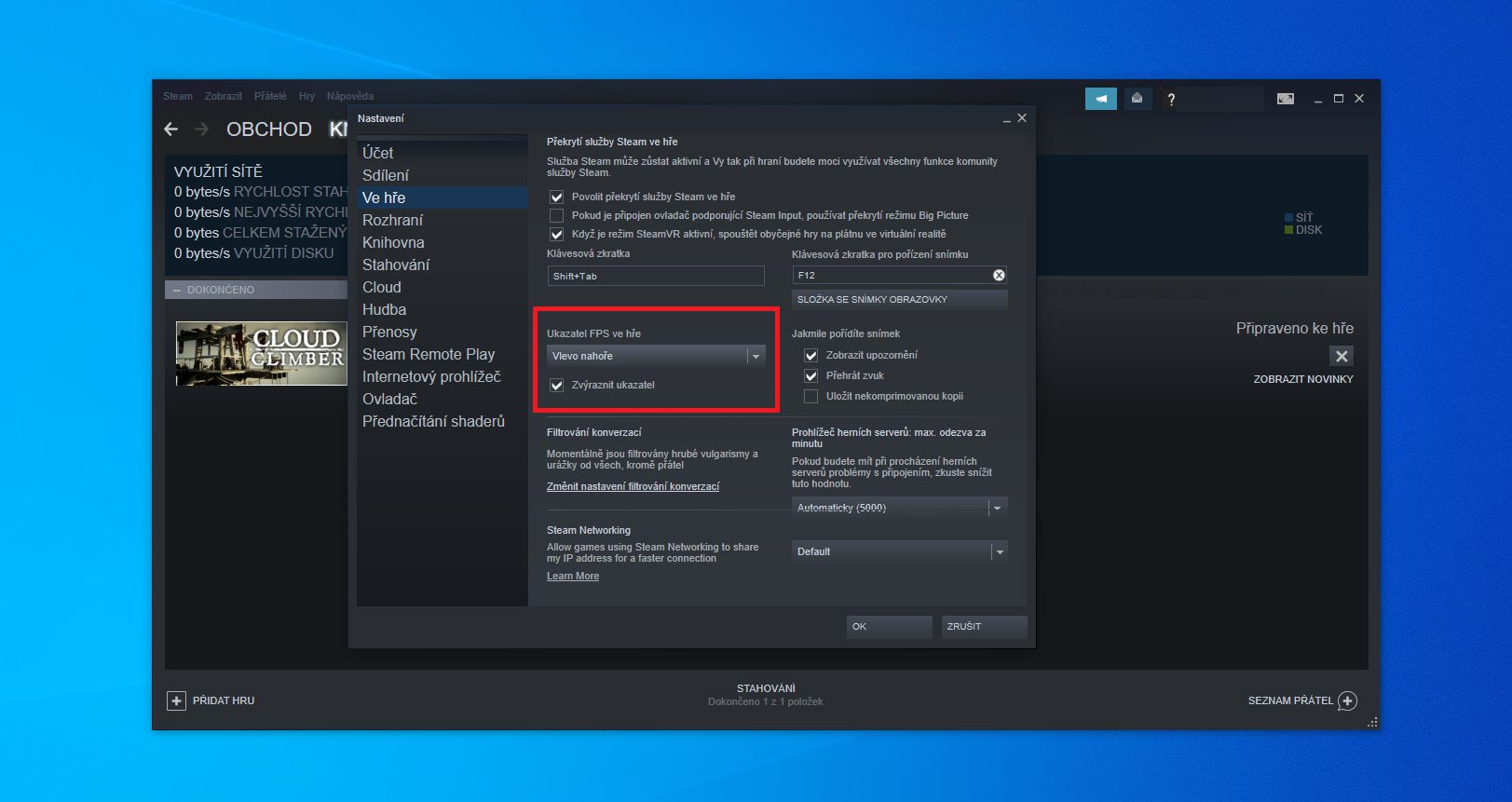The width and height of the screenshot is (1512, 802).
Task: Clear the F12 screenshot shortcut
Action: [x=999, y=275]
